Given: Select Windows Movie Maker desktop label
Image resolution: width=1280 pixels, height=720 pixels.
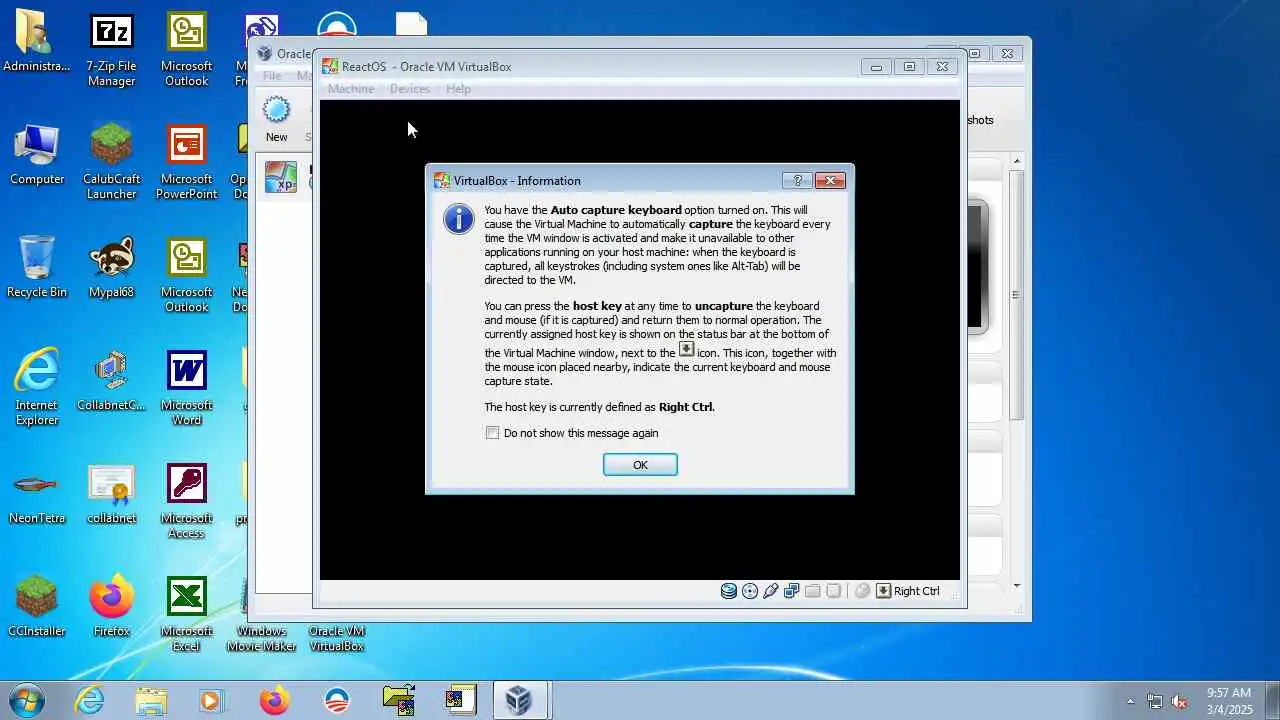Looking at the screenshot, I should coord(261,639).
